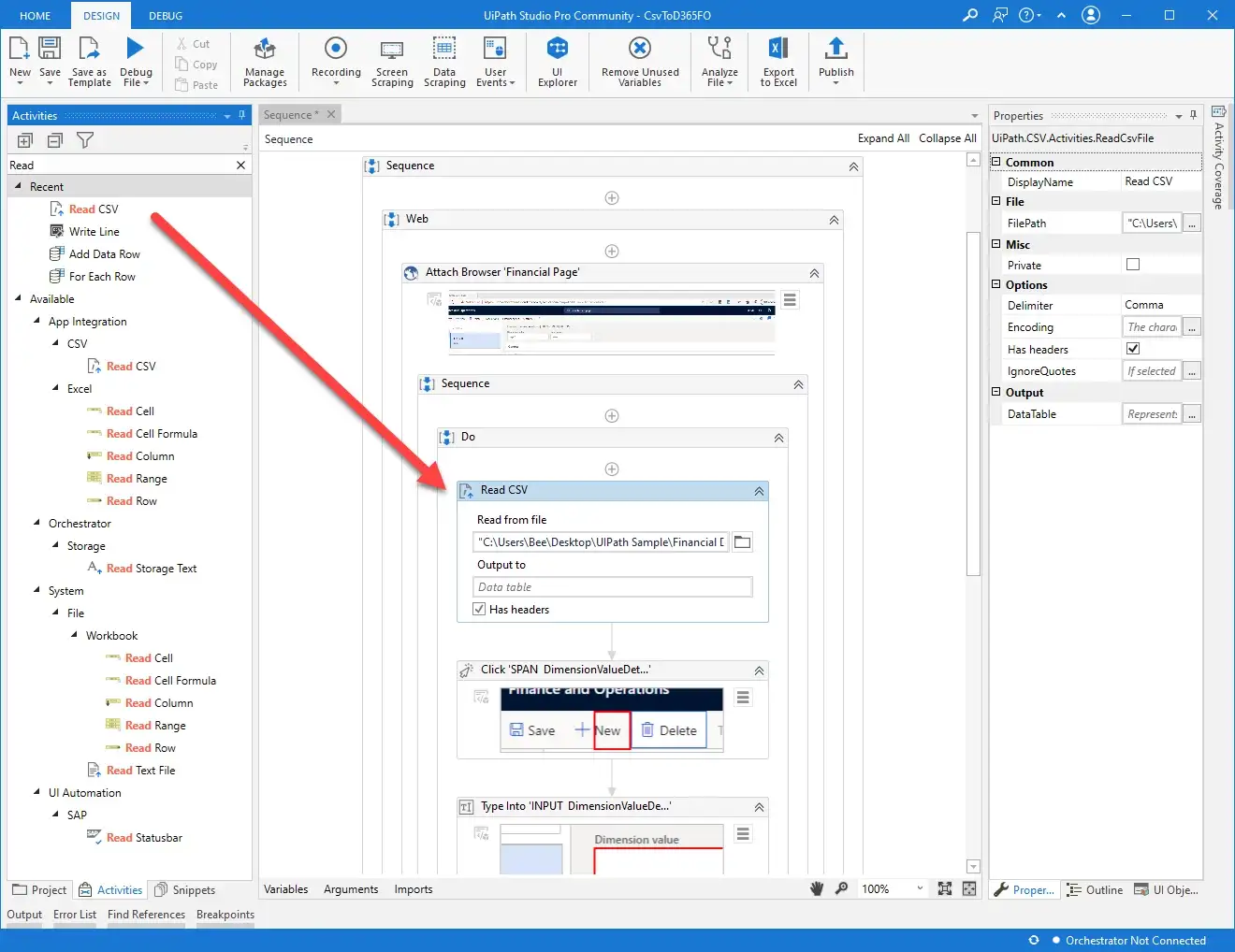Image resolution: width=1235 pixels, height=952 pixels.
Task: Click browse folder icon in Read CSV
Action: click(x=742, y=541)
